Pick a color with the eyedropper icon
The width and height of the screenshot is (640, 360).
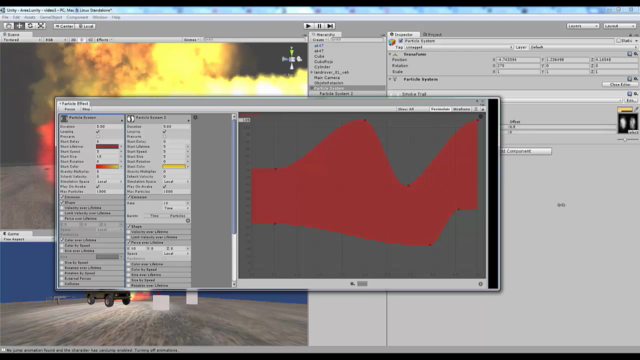click(x=636, y=109)
